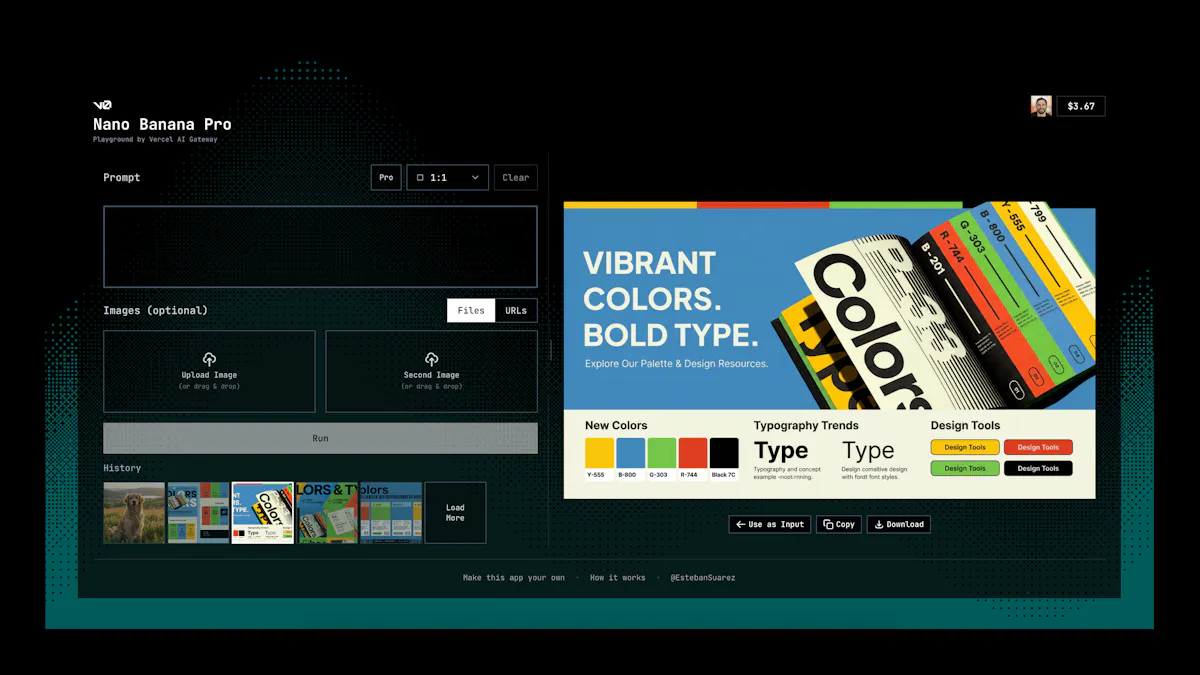The width and height of the screenshot is (1200, 675).
Task: Click the 'Images (optional)' label
Action: [155, 311]
